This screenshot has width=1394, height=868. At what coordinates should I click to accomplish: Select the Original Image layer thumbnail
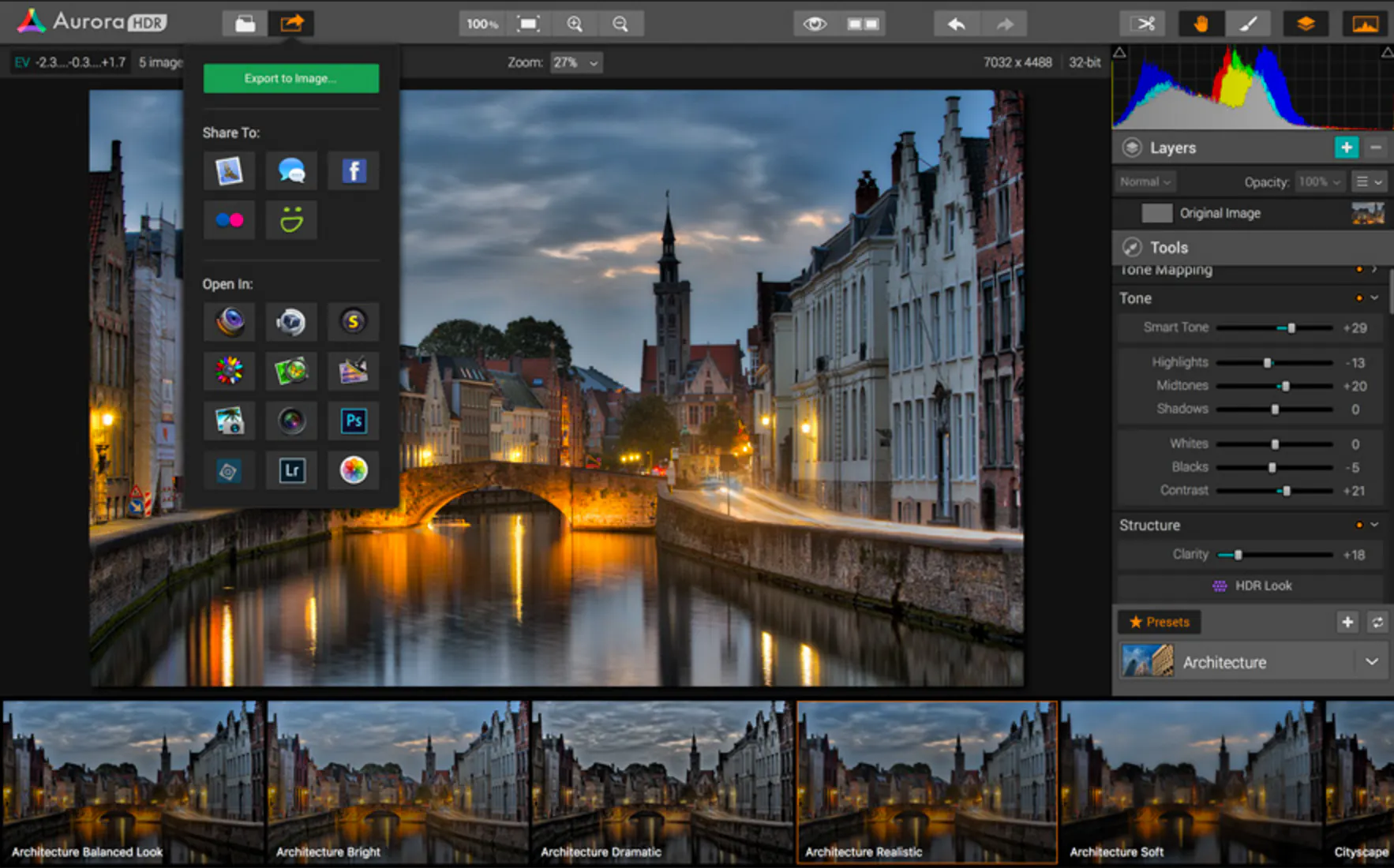1368,213
